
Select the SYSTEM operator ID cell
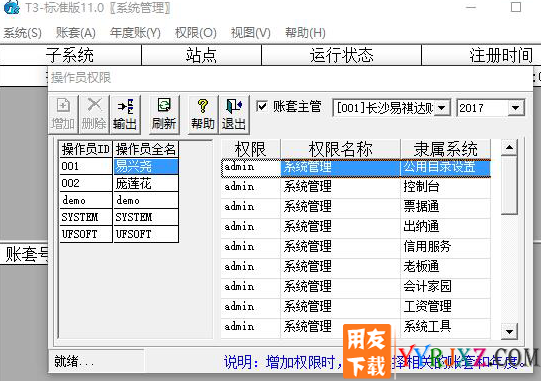point(86,217)
